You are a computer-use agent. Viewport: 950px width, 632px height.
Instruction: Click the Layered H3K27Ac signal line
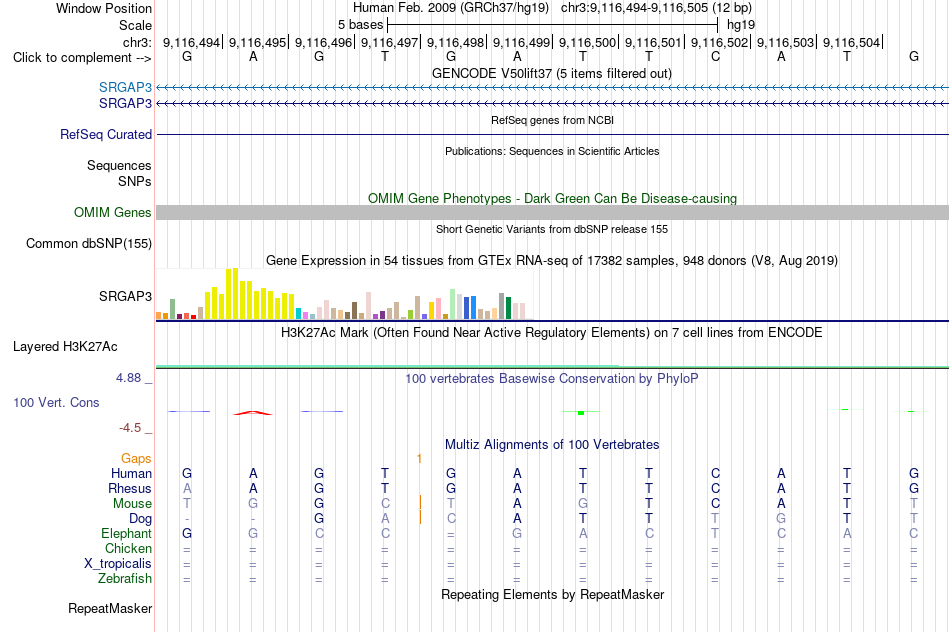tap(553, 367)
